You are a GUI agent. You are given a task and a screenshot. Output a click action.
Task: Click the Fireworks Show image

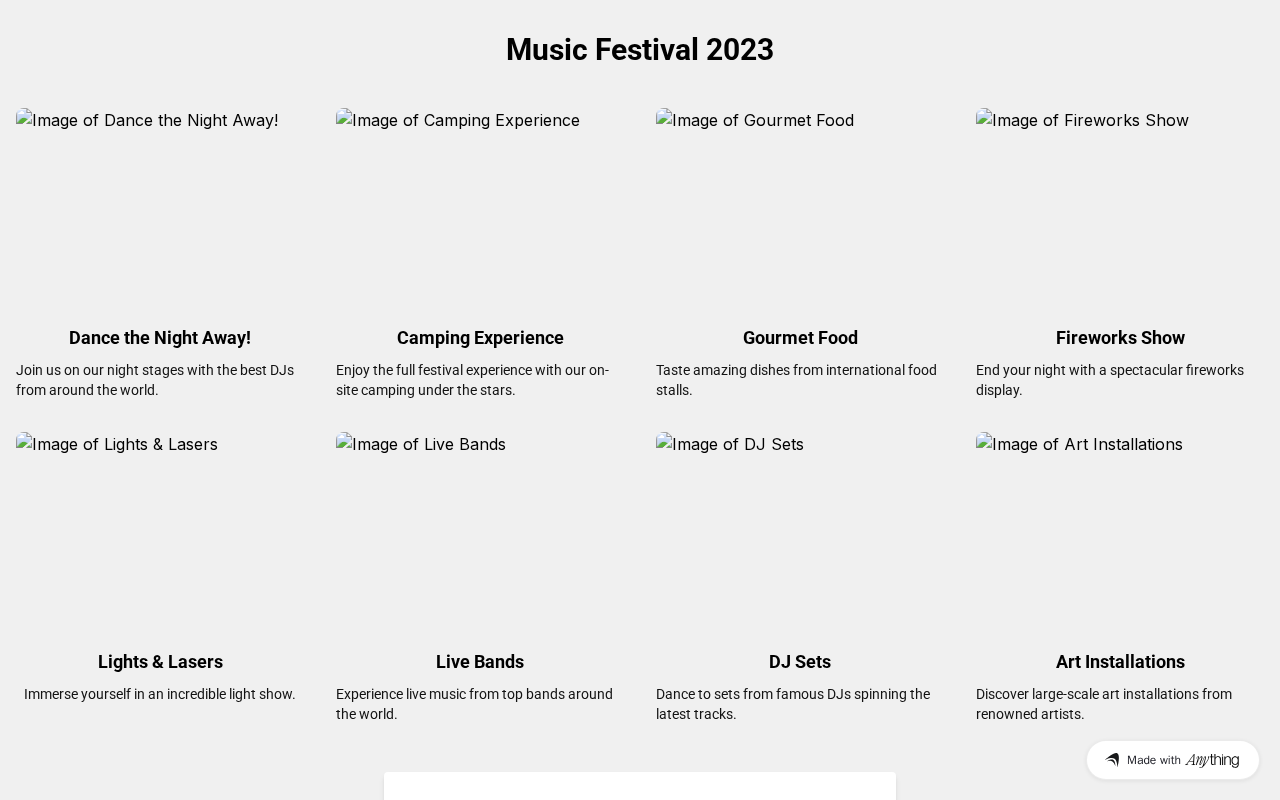tap(1120, 208)
